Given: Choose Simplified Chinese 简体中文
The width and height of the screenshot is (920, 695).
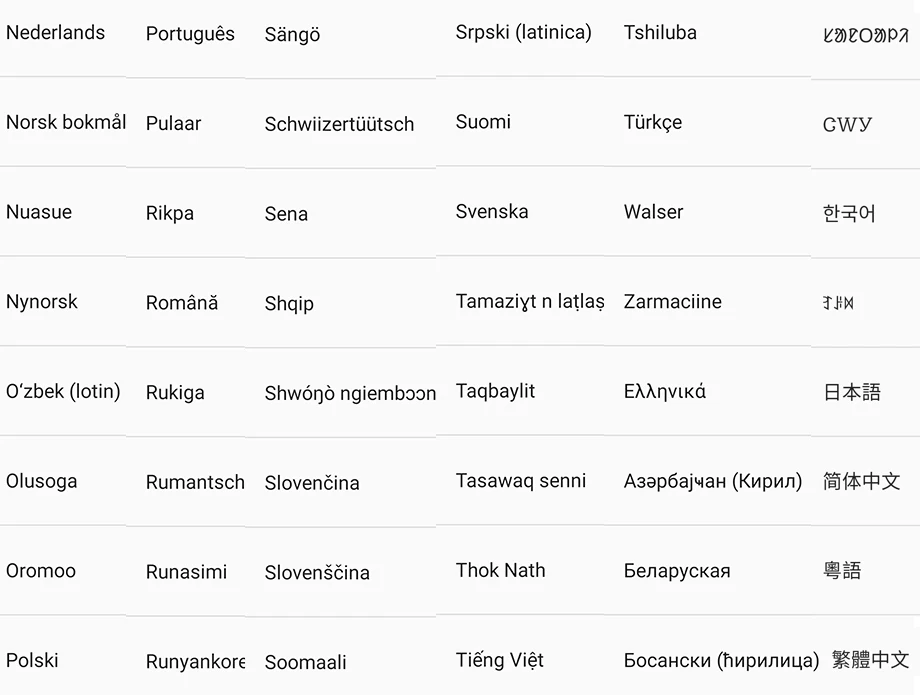Looking at the screenshot, I should point(861,481).
